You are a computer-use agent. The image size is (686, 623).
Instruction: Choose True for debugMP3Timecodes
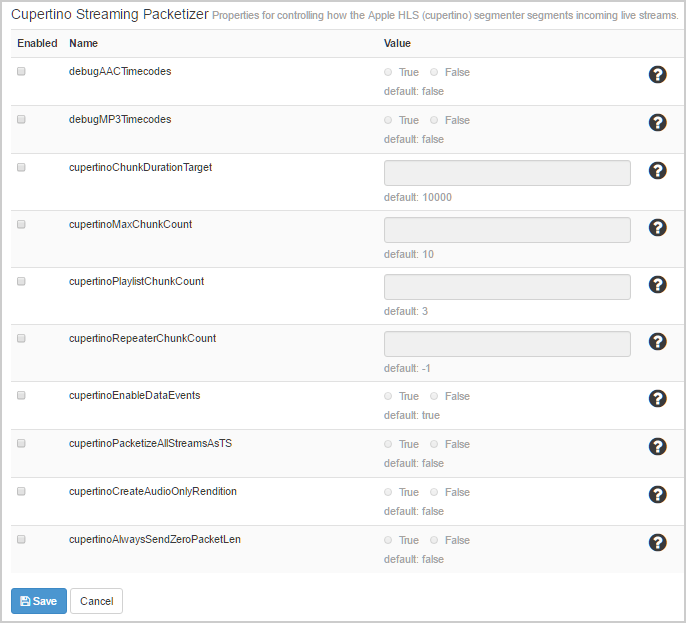[389, 120]
